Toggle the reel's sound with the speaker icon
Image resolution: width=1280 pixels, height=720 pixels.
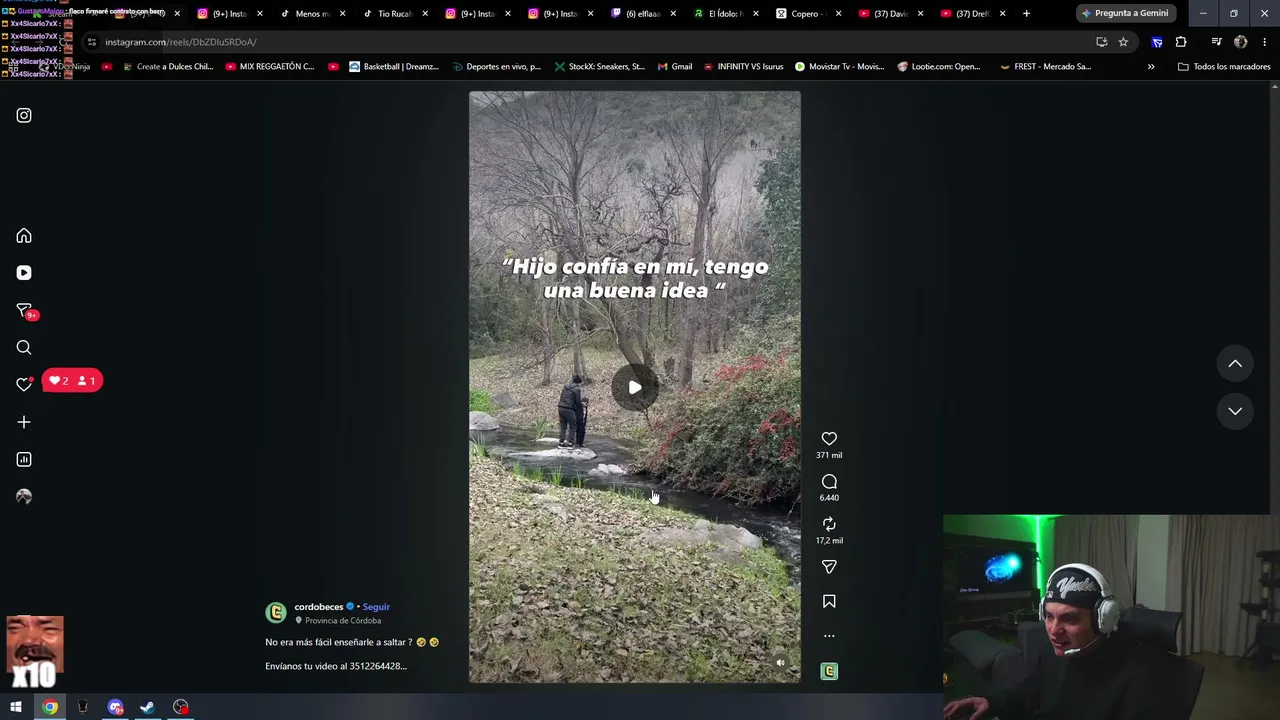tap(781, 662)
